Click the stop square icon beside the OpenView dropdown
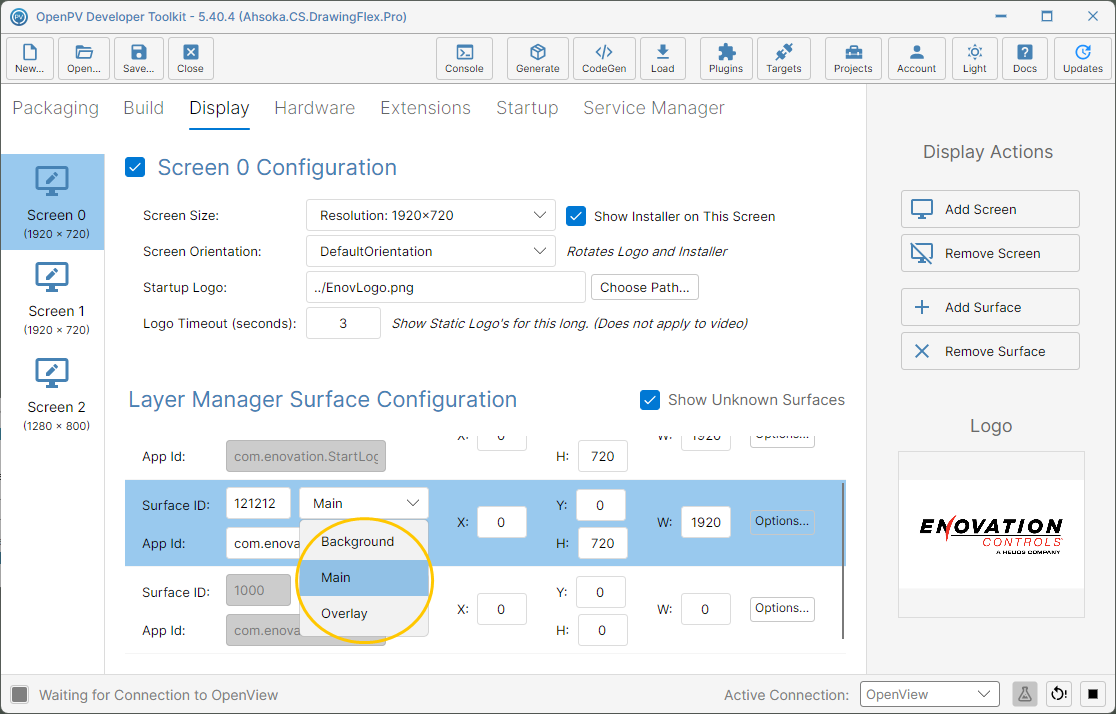 coord(1093,694)
